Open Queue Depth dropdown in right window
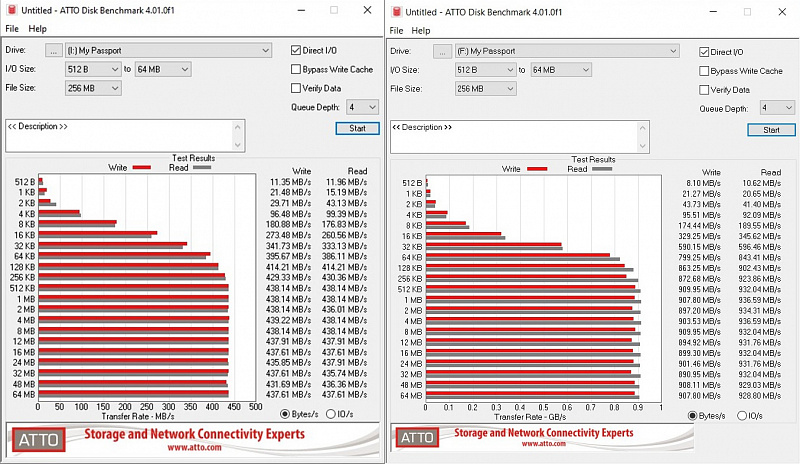This screenshot has height=464, width=800. pyautogui.click(x=777, y=108)
